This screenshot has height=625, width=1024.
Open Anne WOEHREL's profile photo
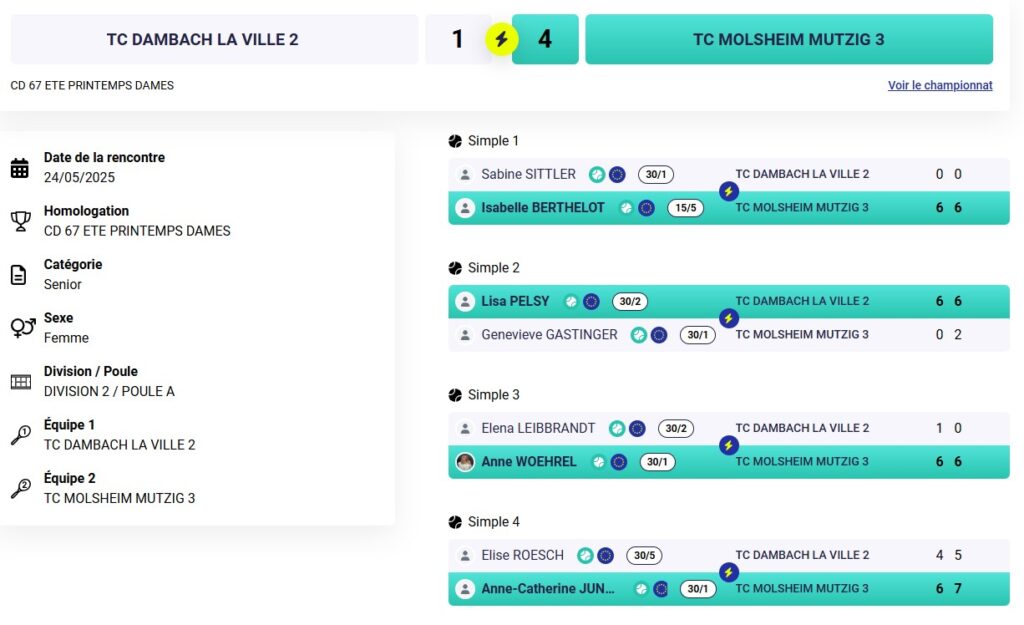465,462
